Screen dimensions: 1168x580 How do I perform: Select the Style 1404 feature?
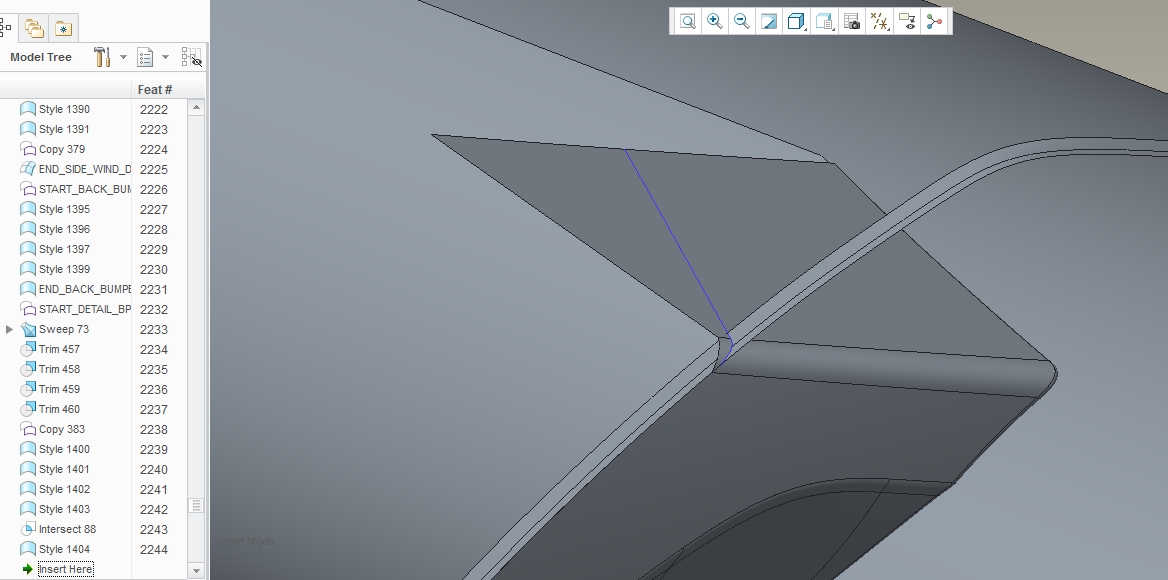(64, 549)
